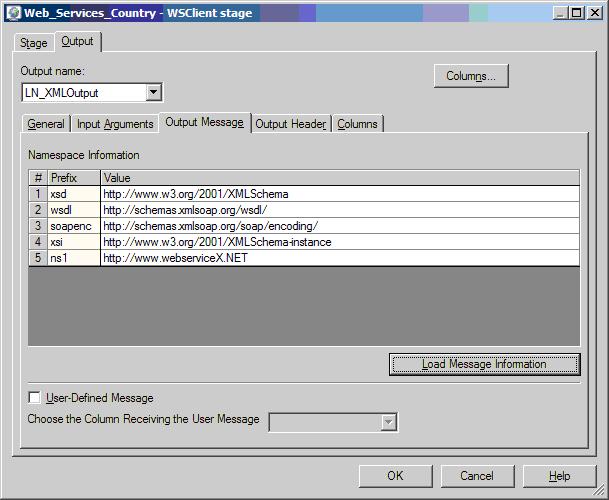Screen dimensions: 609x500
Task: Click the Columns... button
Action: click(x=471, y=76)
